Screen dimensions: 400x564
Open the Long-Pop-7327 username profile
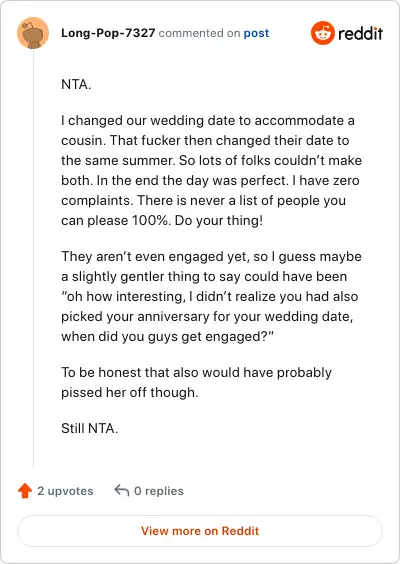tap(108, 33)
